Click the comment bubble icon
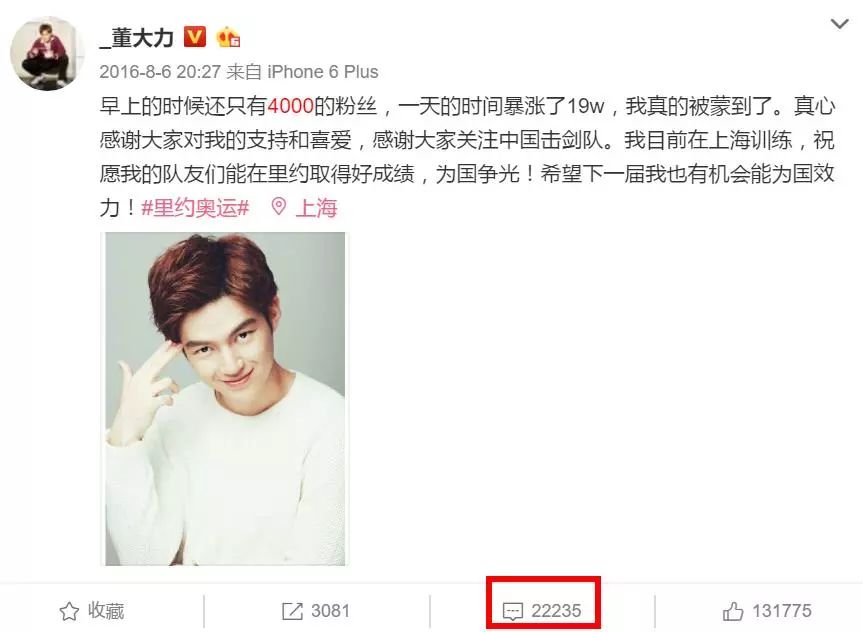The width and height of the screenshot is (863, 632). pyautogui.click(x=512, y=612)
